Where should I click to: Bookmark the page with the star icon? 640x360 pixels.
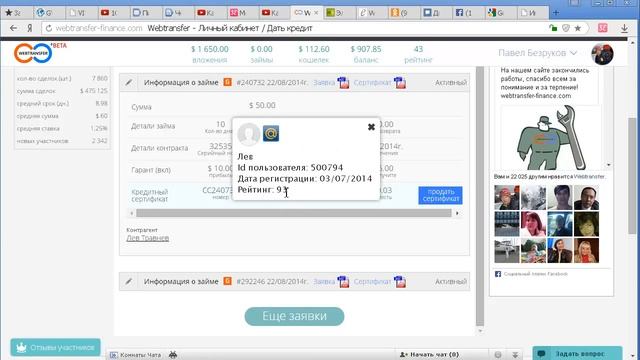pos(578,28)
